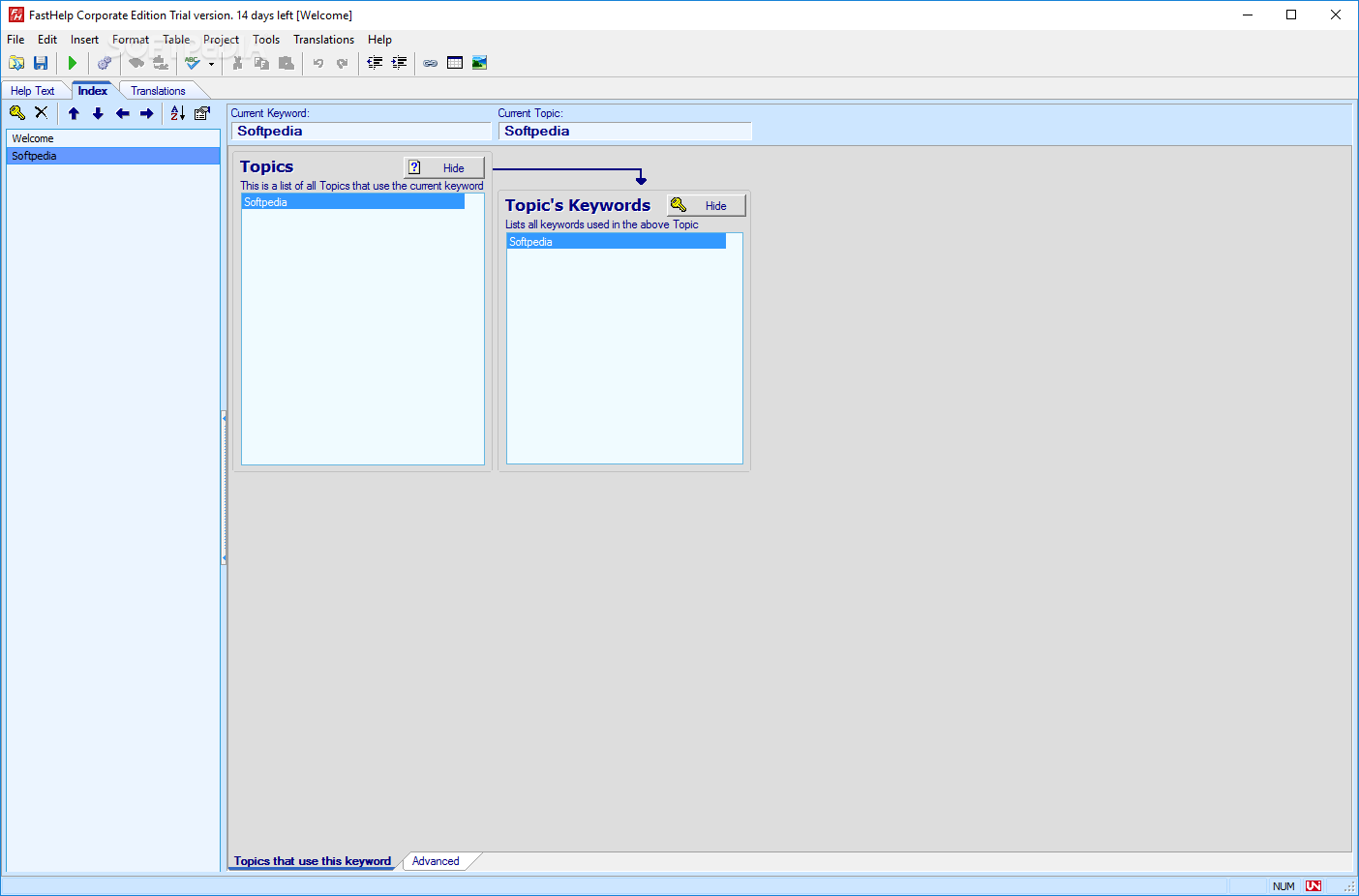Run the ABC spell check
The image size is (1359, 896).
click(193, 63)
